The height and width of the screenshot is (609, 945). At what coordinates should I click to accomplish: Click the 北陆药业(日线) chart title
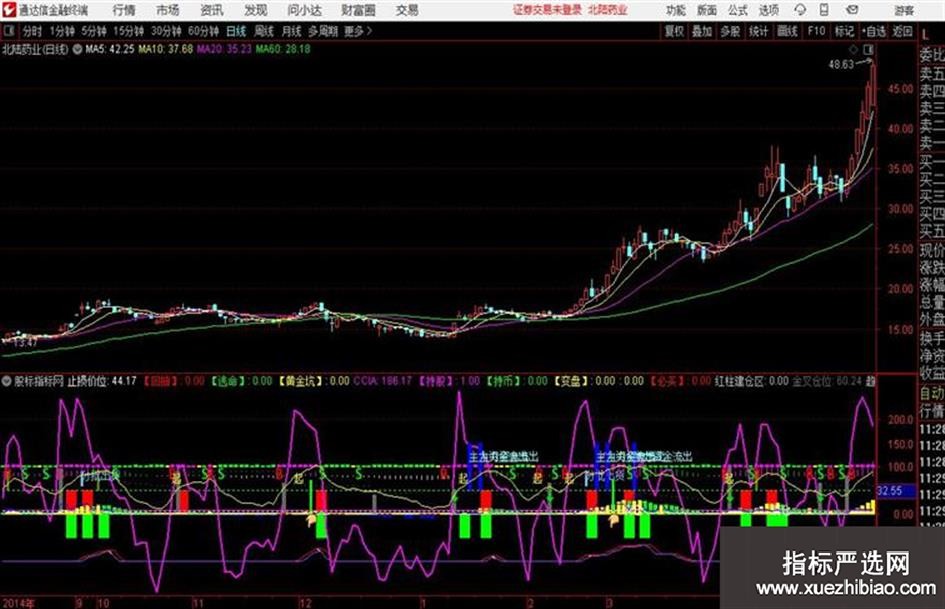point(35,49)
